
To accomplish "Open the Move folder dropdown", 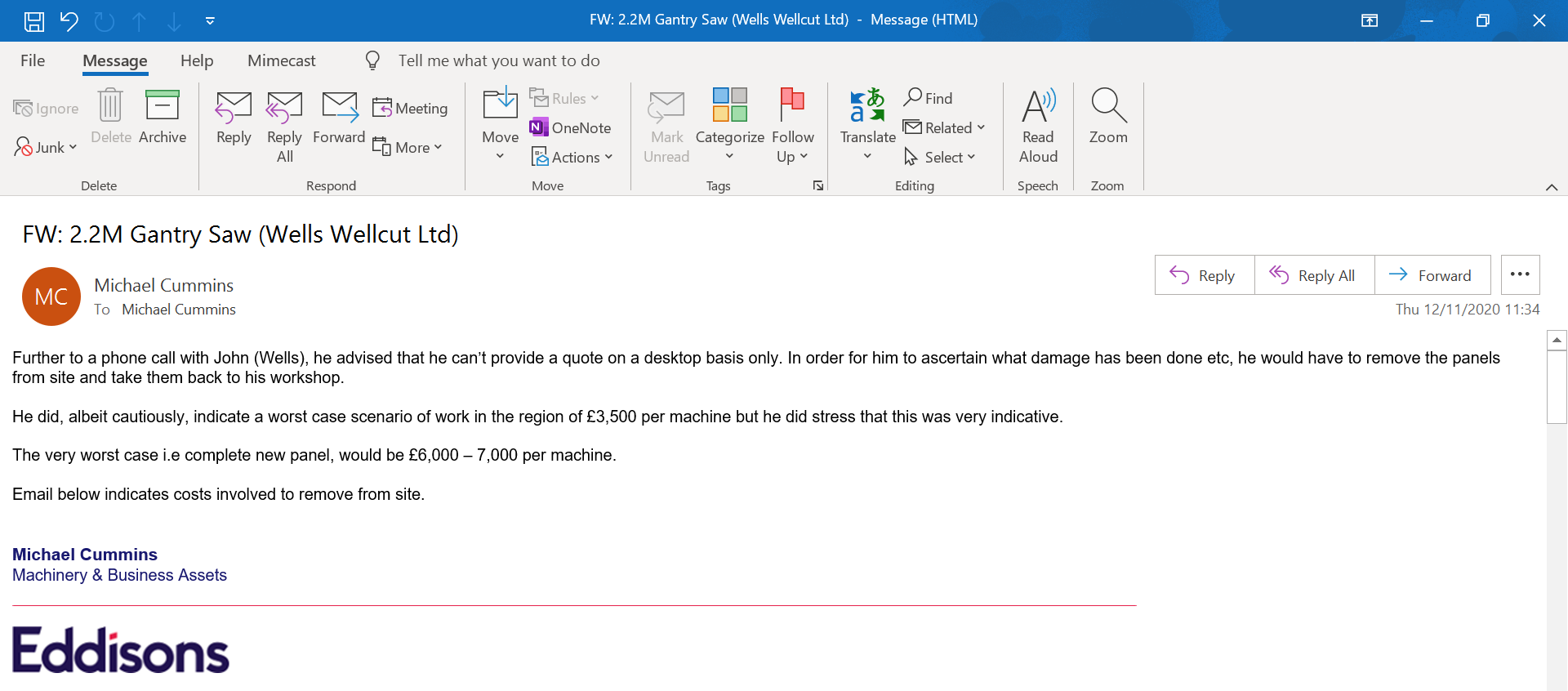I will pos(501,124).
